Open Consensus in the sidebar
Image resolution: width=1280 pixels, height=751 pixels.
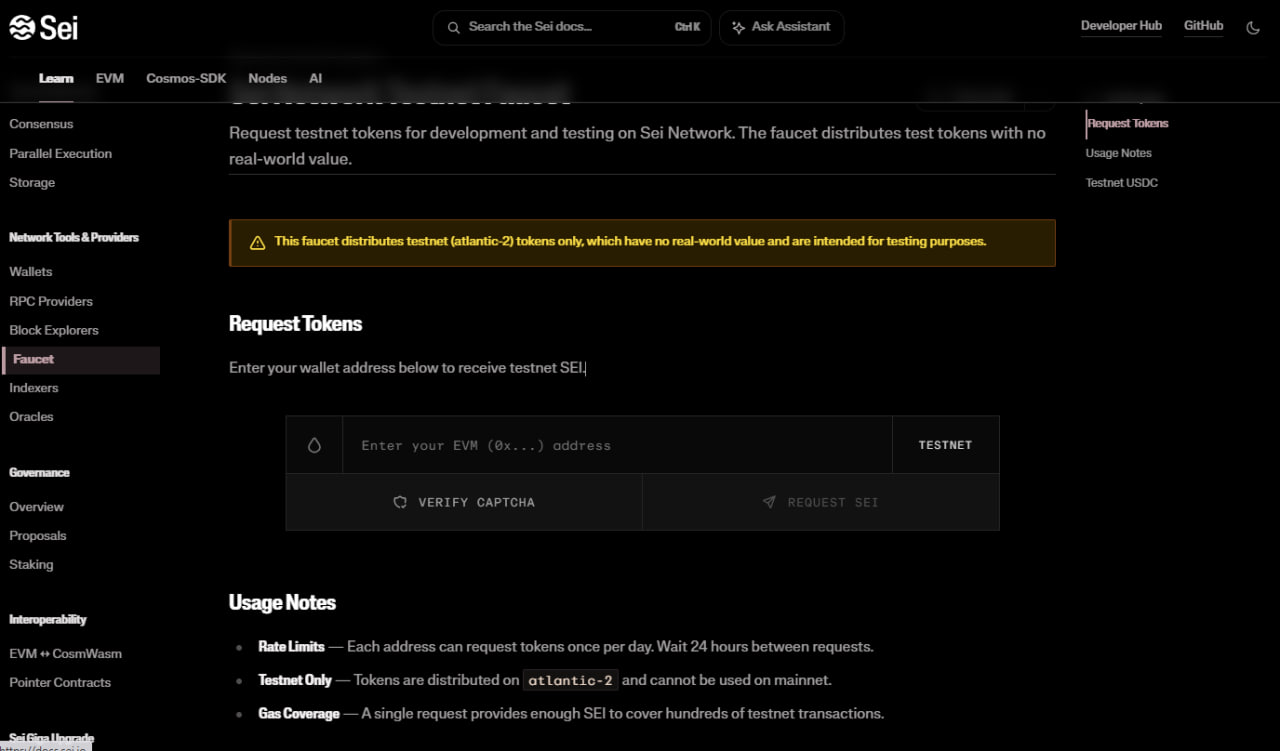[x=41, y=124]
